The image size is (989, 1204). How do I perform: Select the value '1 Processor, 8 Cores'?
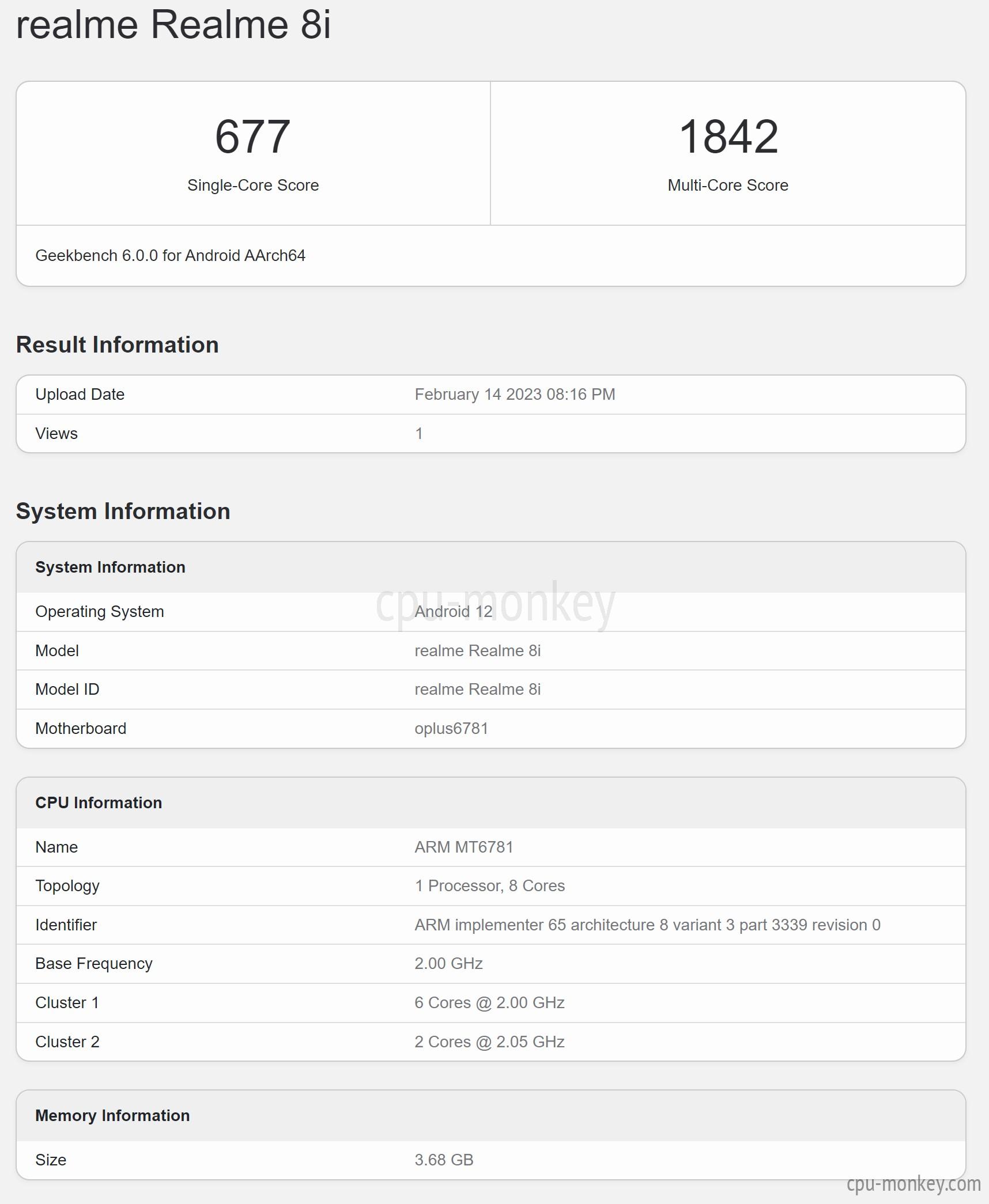coord(490,885)
